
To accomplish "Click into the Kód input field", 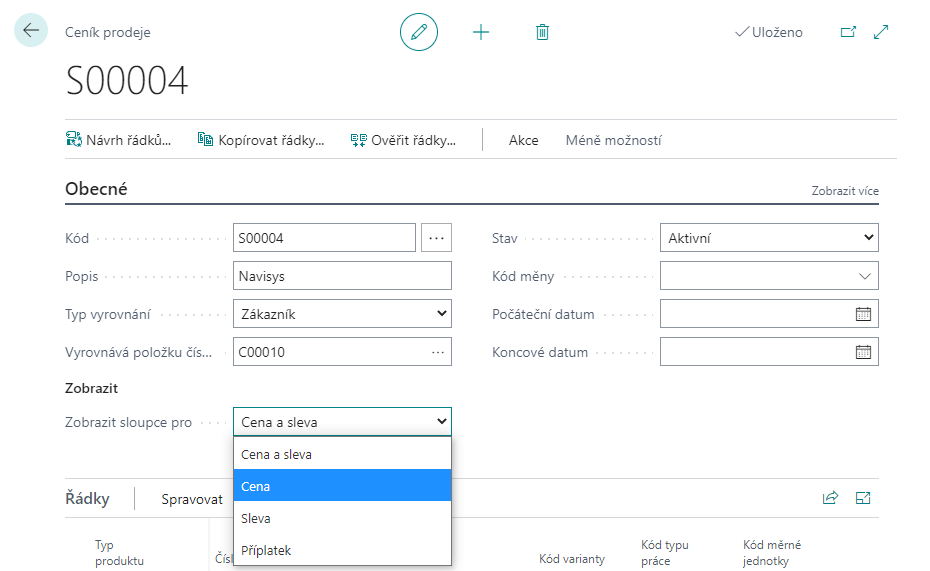I will click(324, 238).
